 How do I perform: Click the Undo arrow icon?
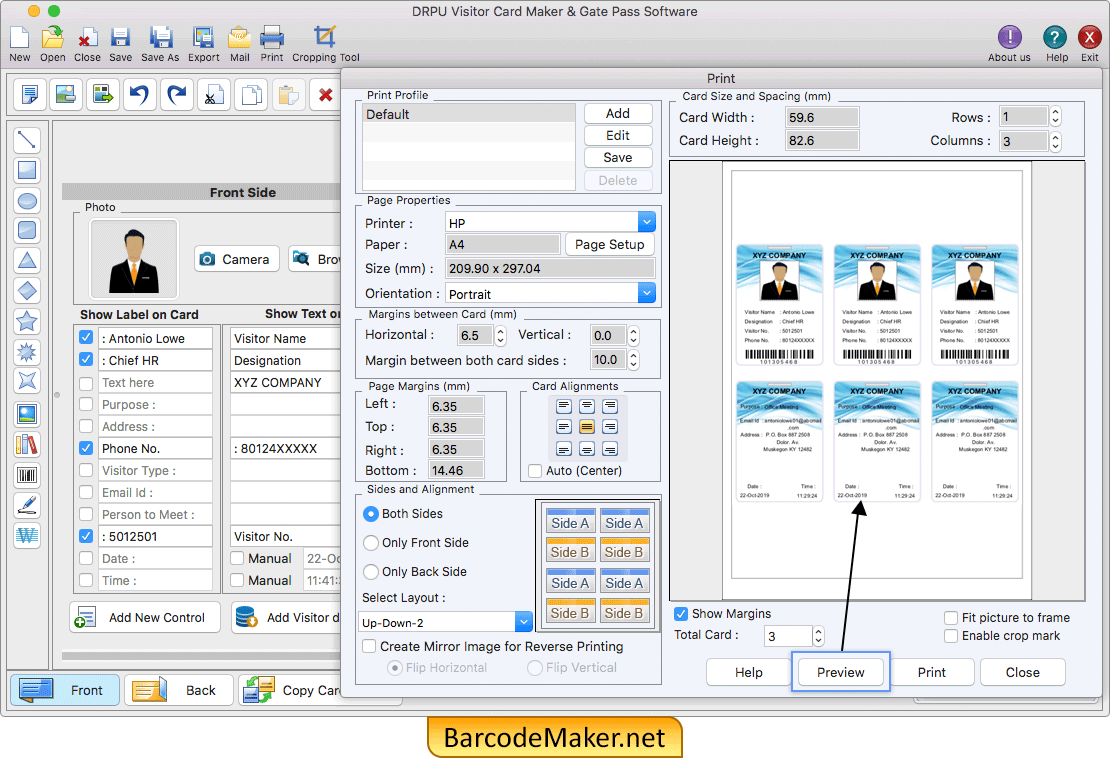(139, 94)
